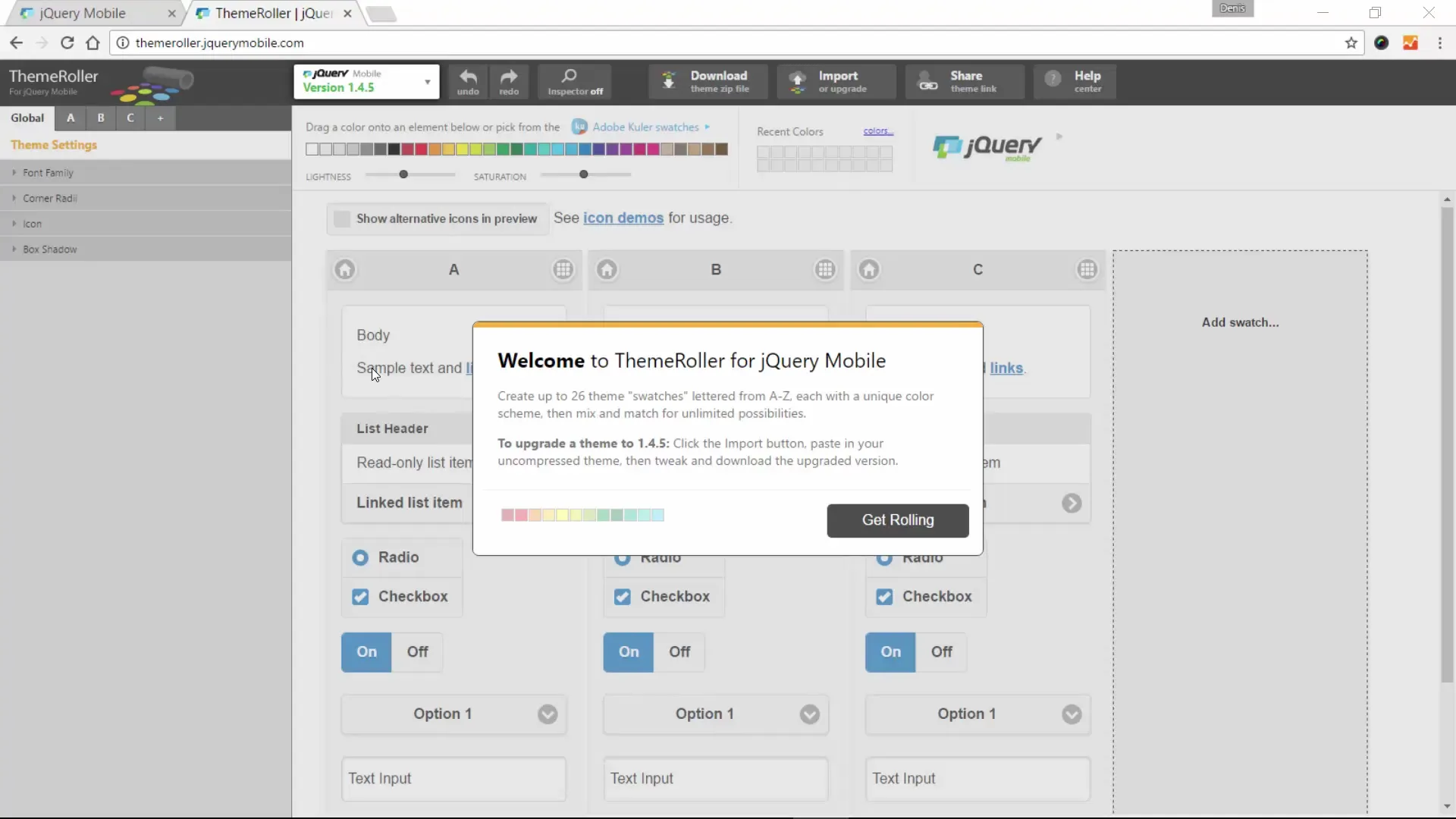Viewport: 1456px width, 819px height.
Task: Click grid icon in swatch B header
Action: (825, 269)
